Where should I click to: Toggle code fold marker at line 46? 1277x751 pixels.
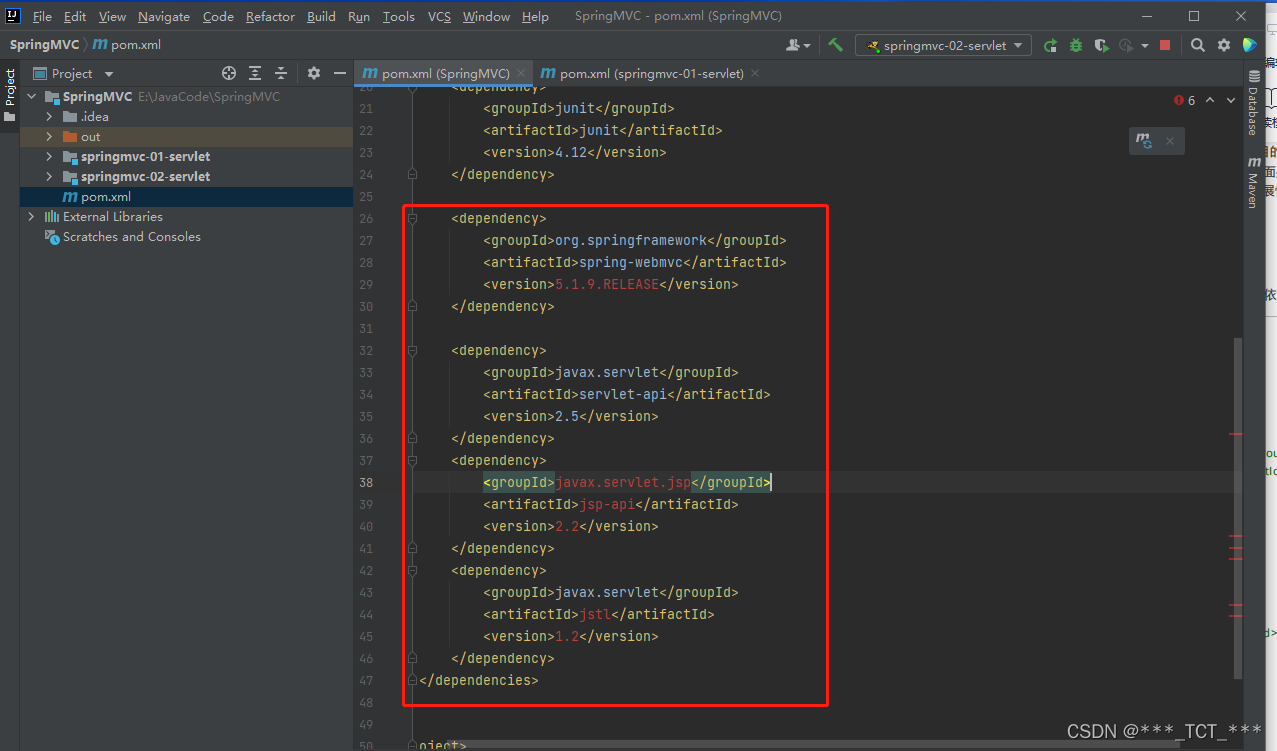pos(412,658)
